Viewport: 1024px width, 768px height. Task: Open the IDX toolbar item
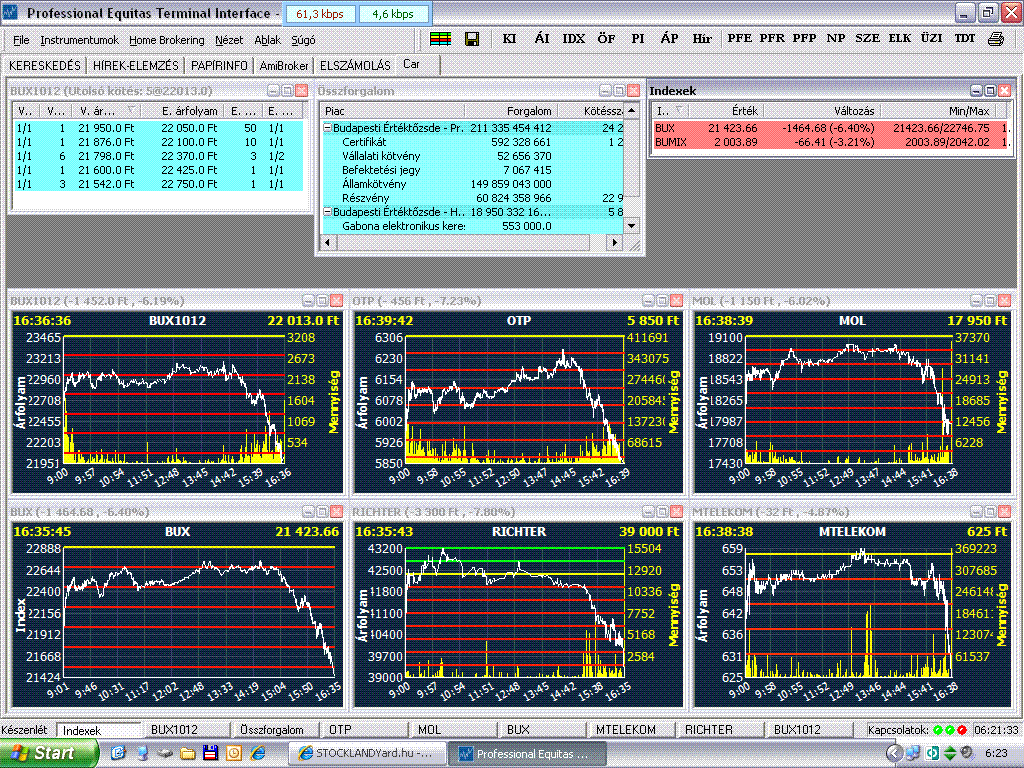[x=574, y=39]
